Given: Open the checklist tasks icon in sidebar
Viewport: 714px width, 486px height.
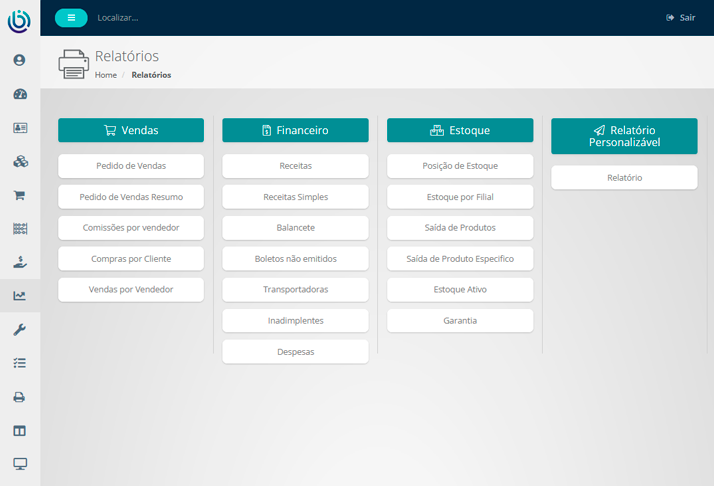Looking at the screenshot, I should pos(19,363).
